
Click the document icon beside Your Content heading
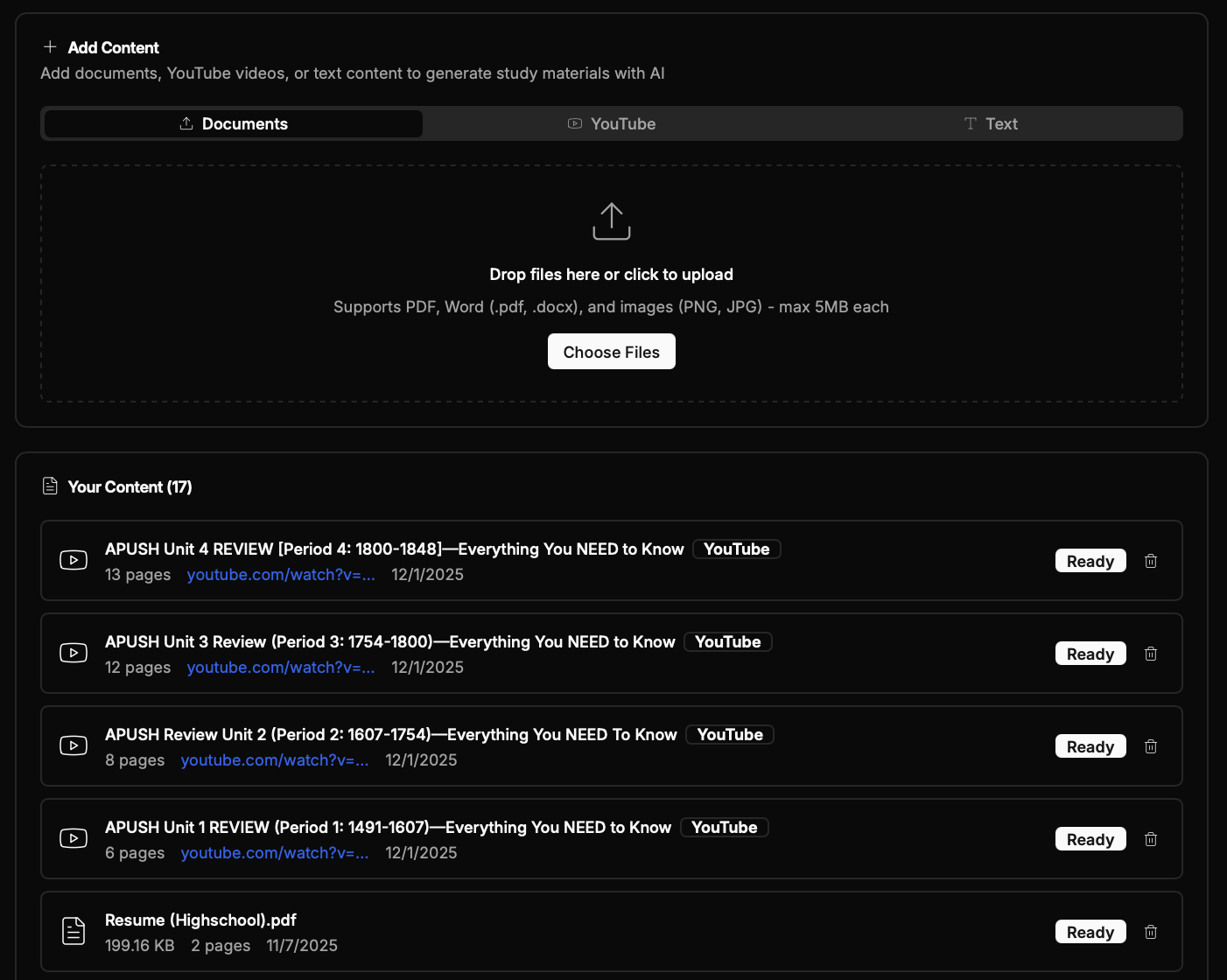coord(50,486)
